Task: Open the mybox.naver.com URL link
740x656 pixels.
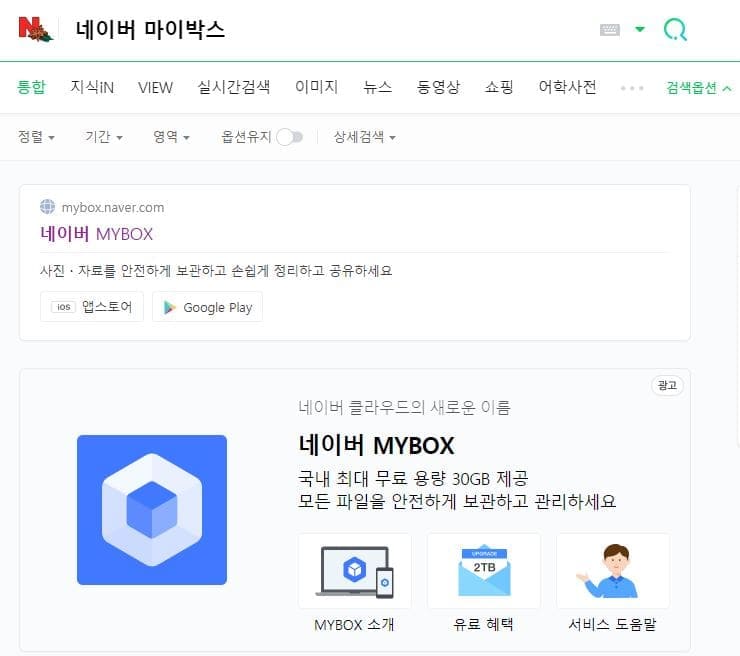Action: [113, 208]
